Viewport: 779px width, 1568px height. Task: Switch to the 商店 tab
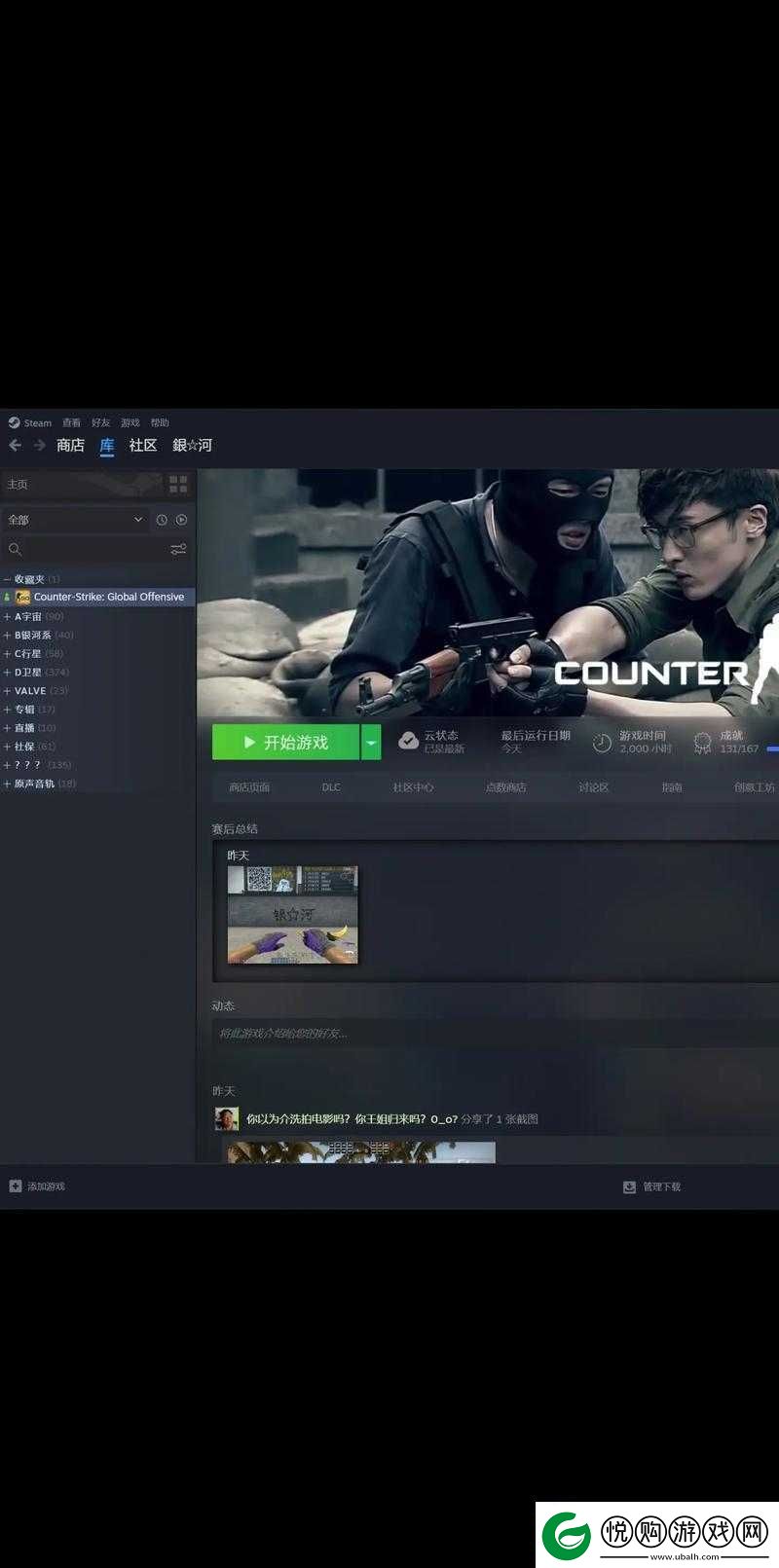[70, 445]
